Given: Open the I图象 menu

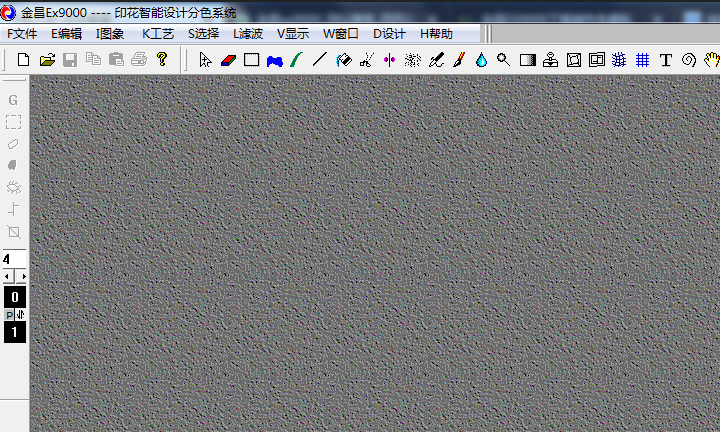Looking at the screenshot, I should pos(110,34).
